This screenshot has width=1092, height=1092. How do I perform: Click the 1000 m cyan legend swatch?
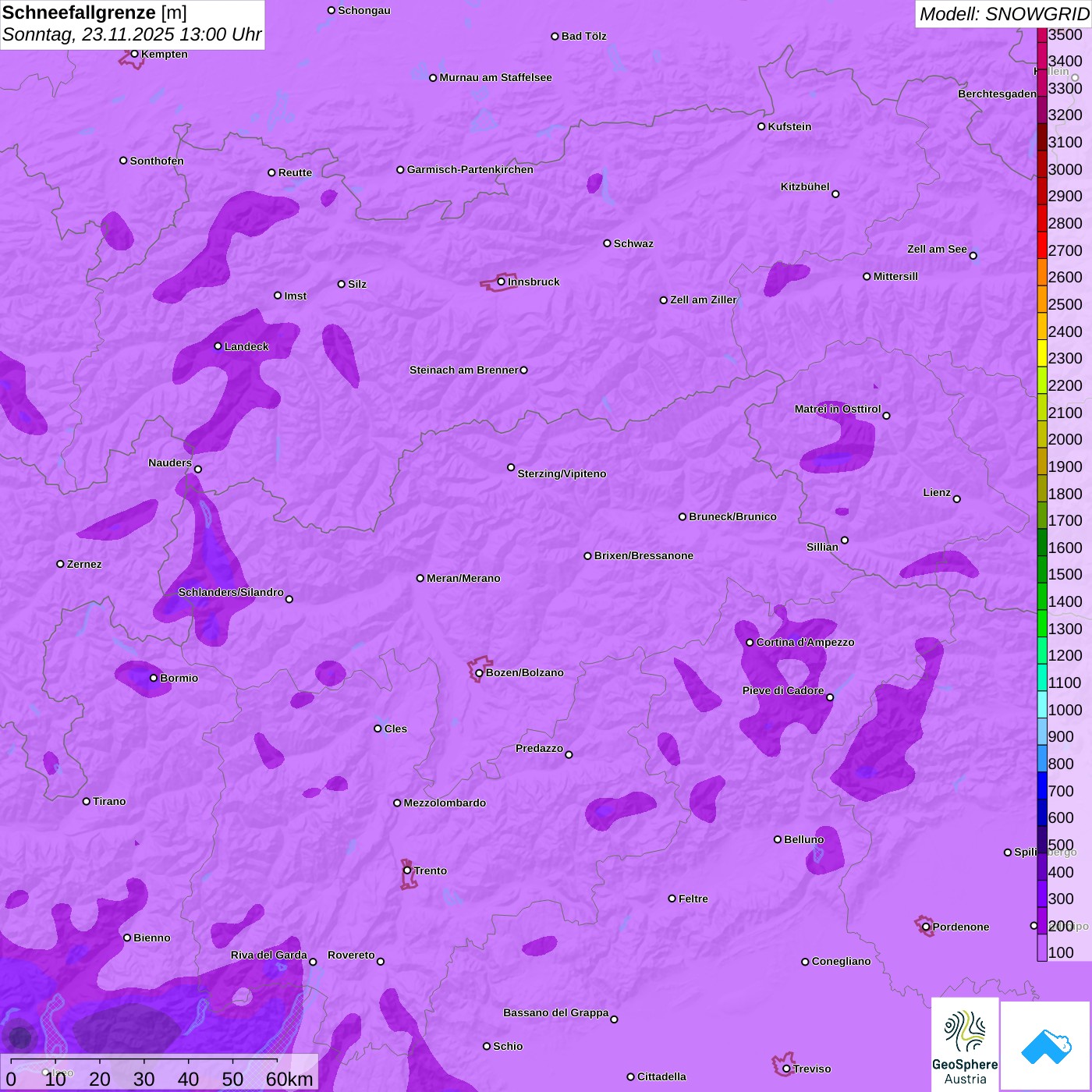1042,704
